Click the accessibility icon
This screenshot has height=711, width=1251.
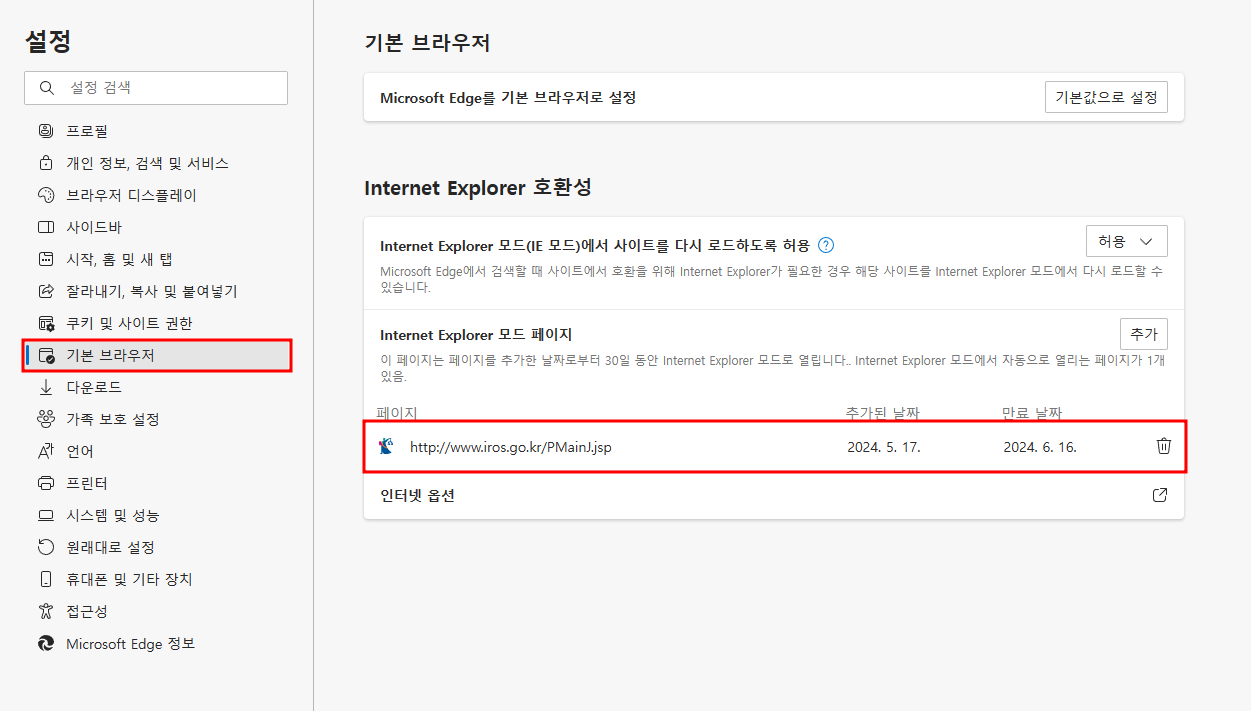45,611
